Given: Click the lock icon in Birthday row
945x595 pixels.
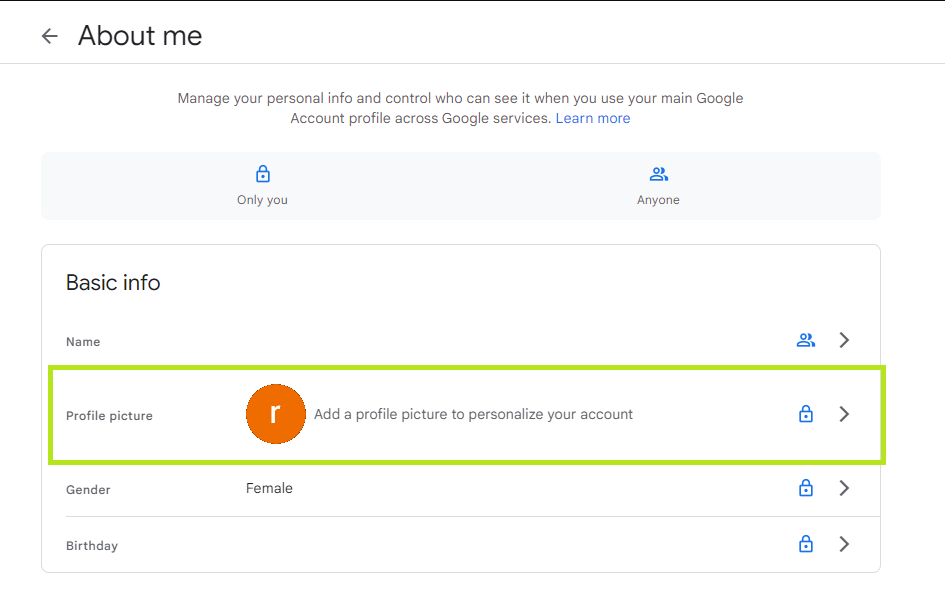Looking at the screenshot, I should (806, 544).
